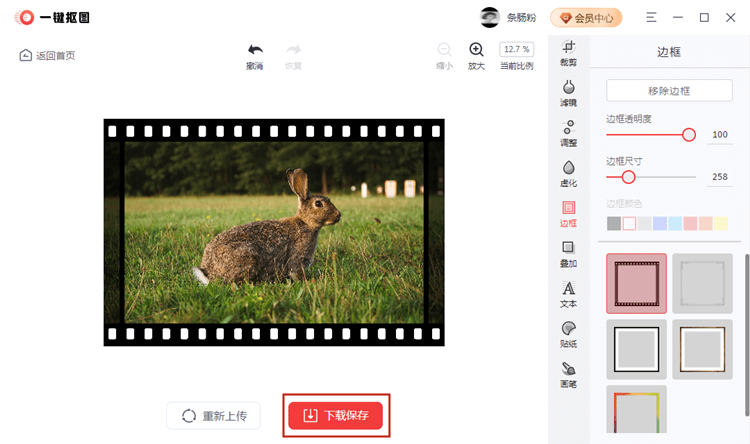Screen dimensions: 750x444
Task: Pick the light blue-violet color swatch
Action: [660, 223]
